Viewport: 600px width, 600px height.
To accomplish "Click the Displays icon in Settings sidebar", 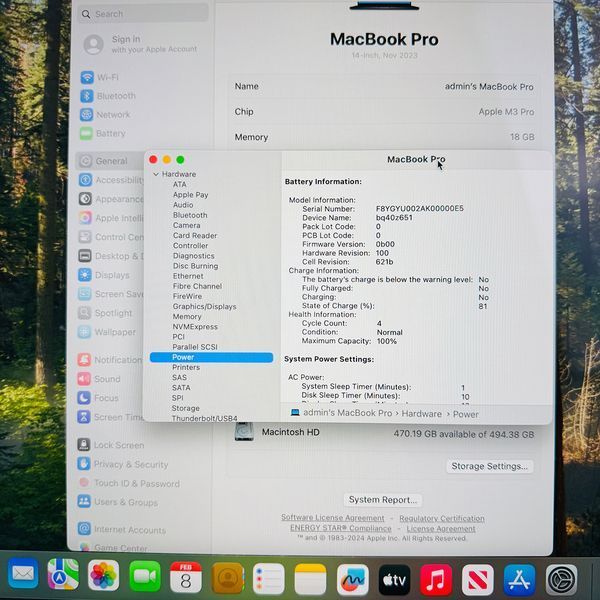I will pyautogui.click(x=85, y=275).
